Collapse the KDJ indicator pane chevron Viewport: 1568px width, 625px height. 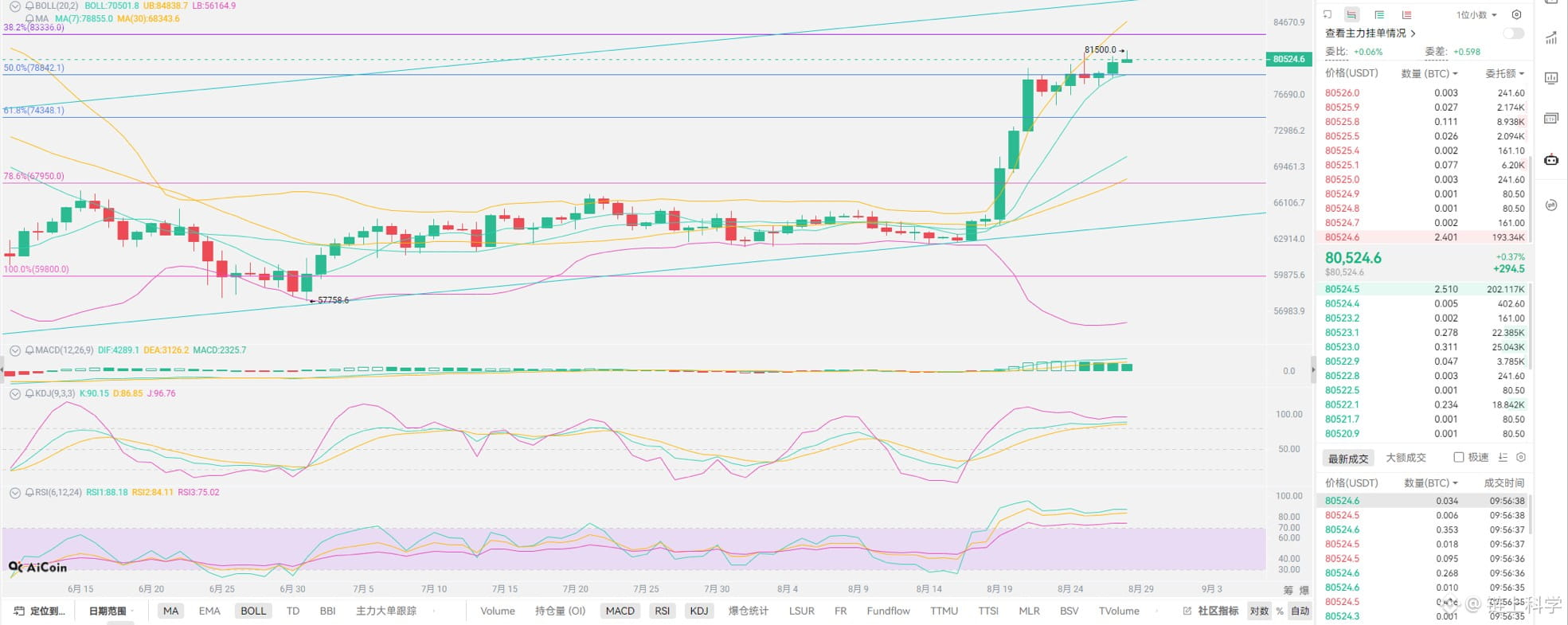(x=15, y=393)
